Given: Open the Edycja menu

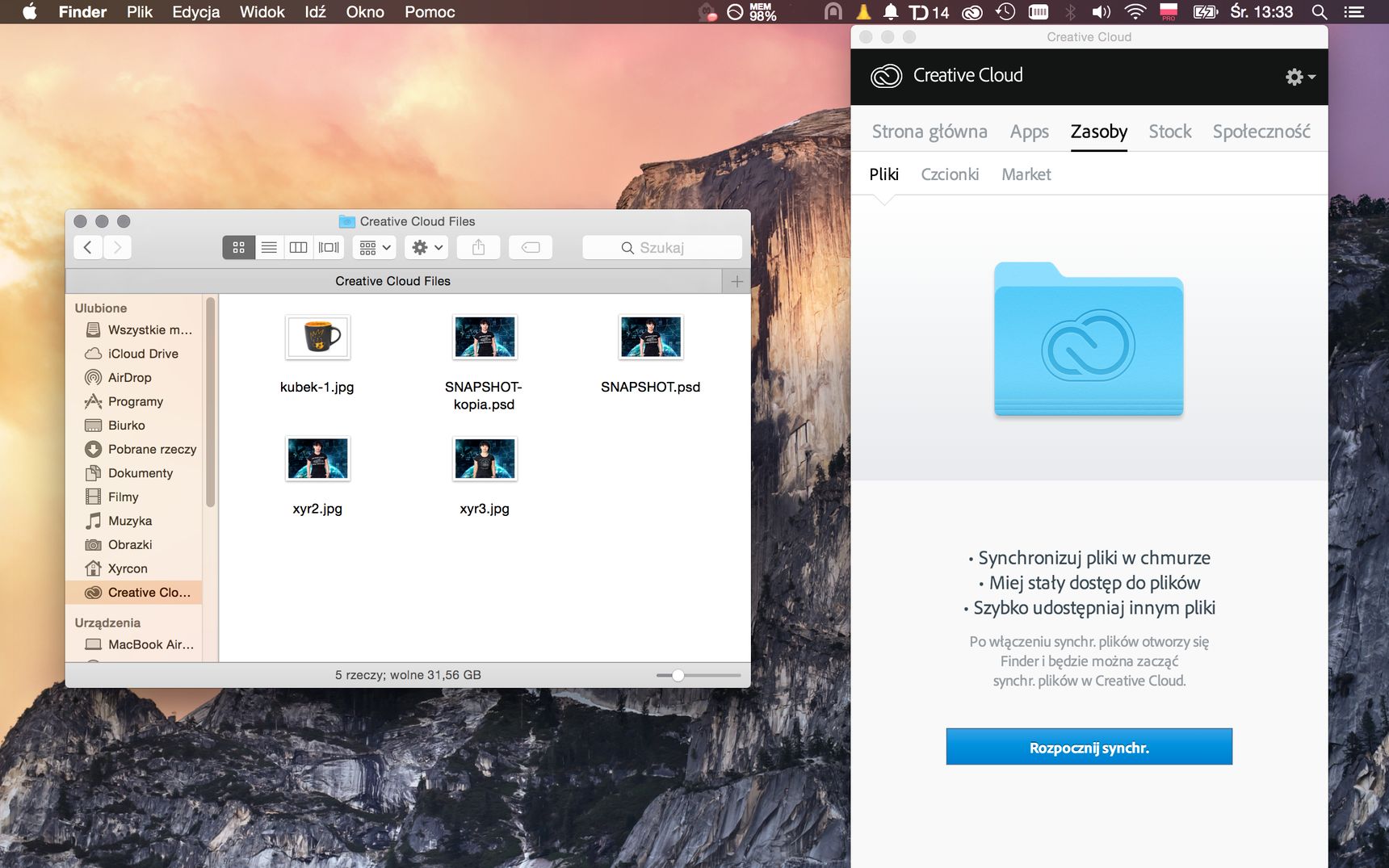Looking at the screenshot, I should pos(195,11).
